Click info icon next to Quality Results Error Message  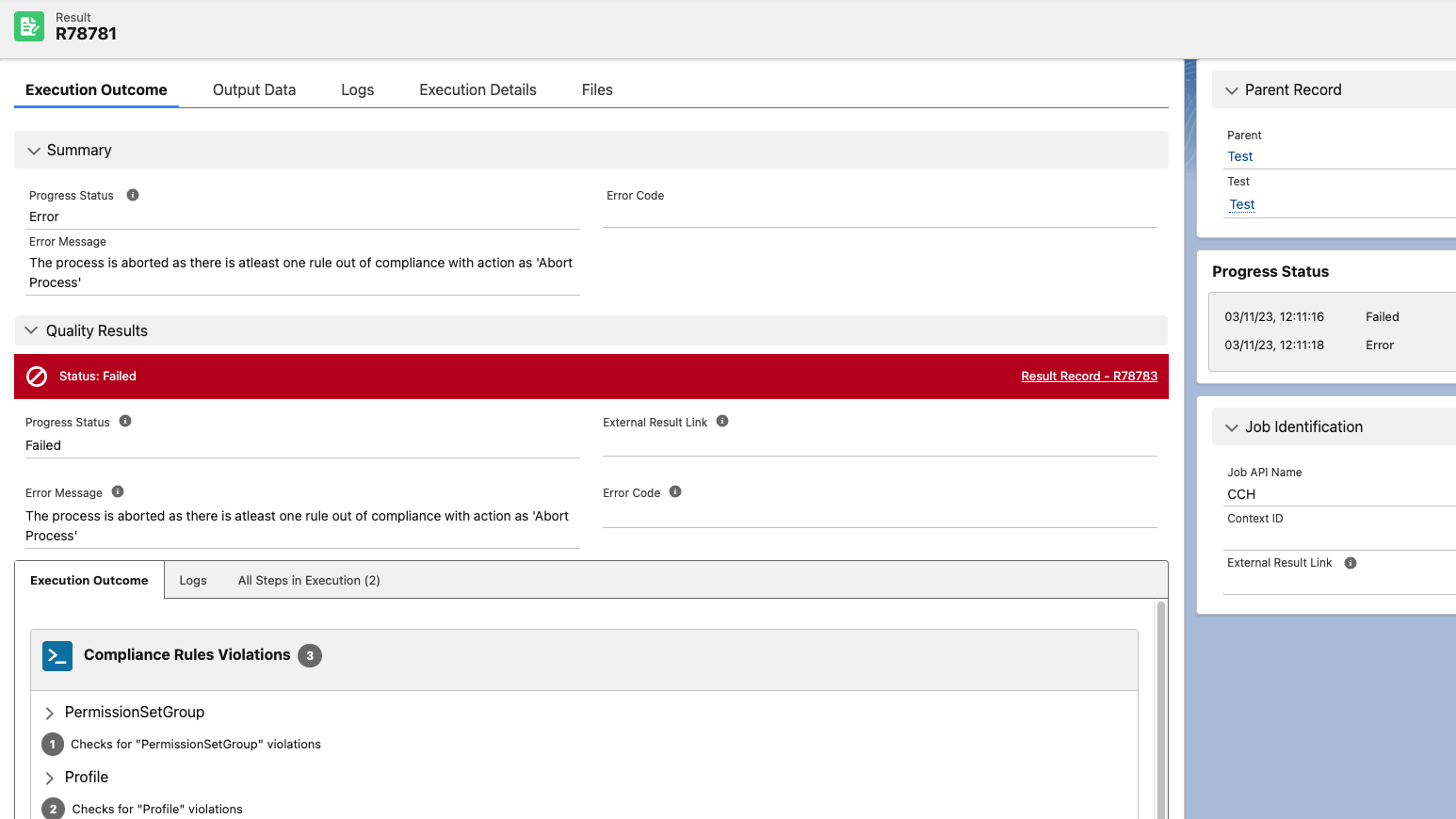pyautogui.click(x=118, y=491)
